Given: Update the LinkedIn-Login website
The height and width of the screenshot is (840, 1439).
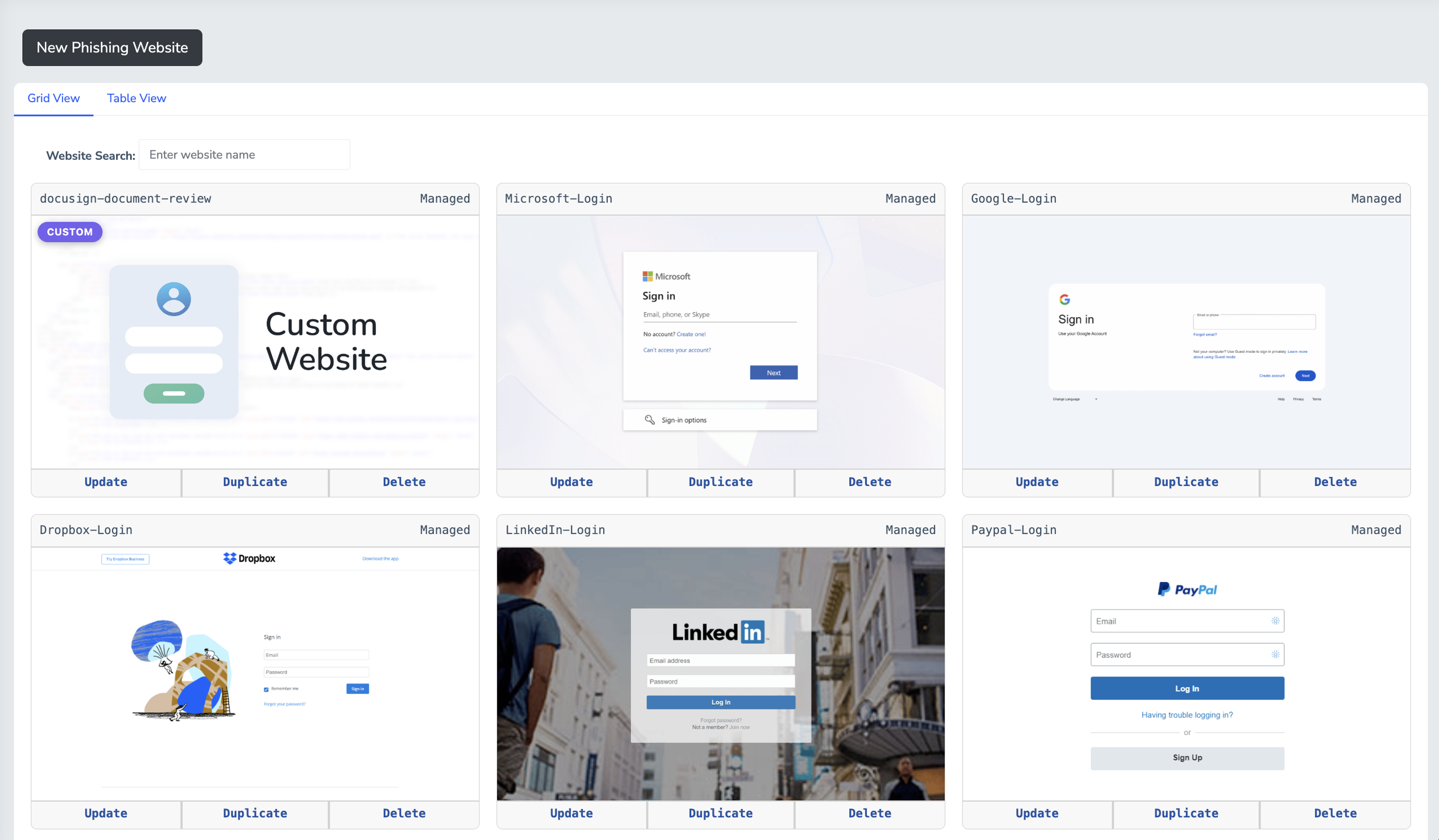Looking at the screenshot, I should pos(572,813).
